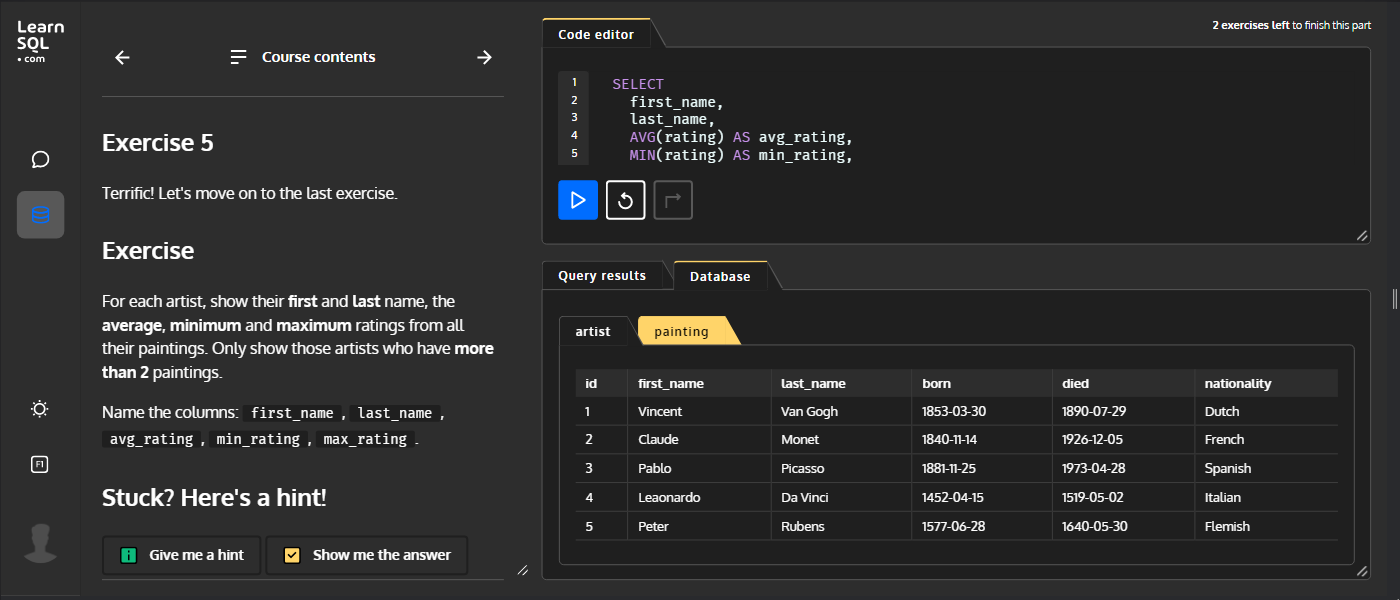
Task: Open the artist table tab
Action: [x=593, y=331]
